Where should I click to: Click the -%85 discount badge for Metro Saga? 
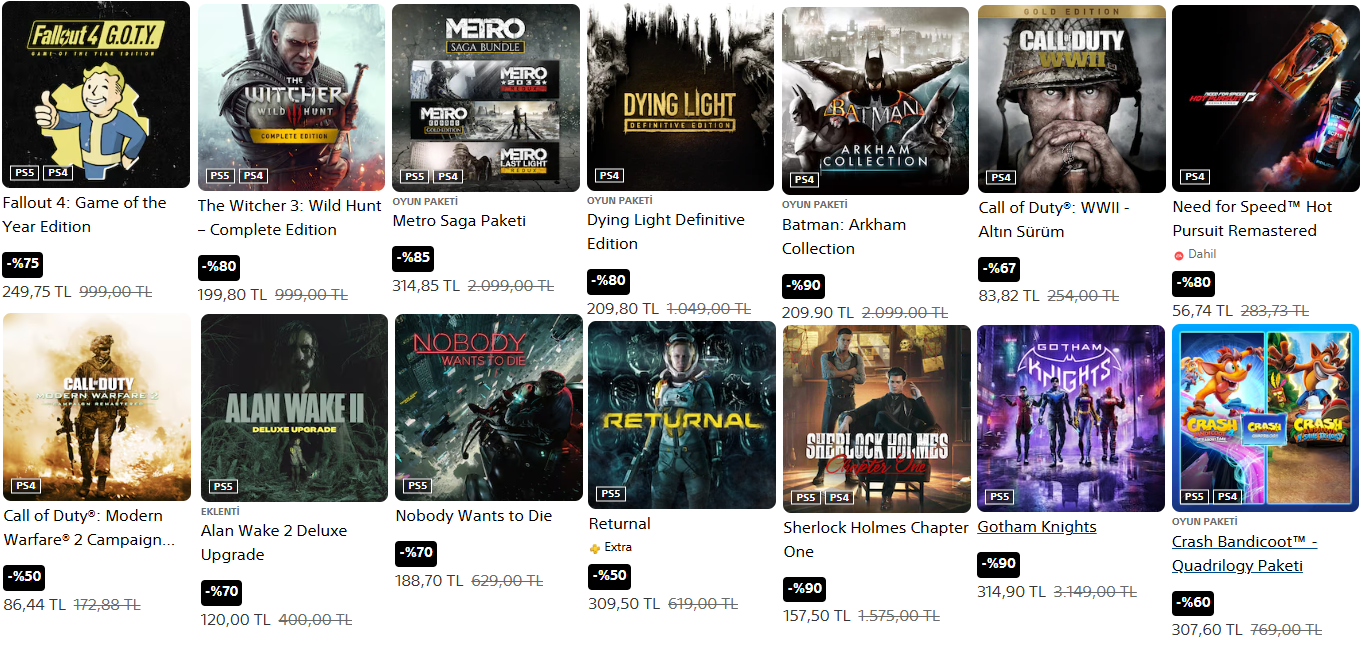[x=413, y=257]
